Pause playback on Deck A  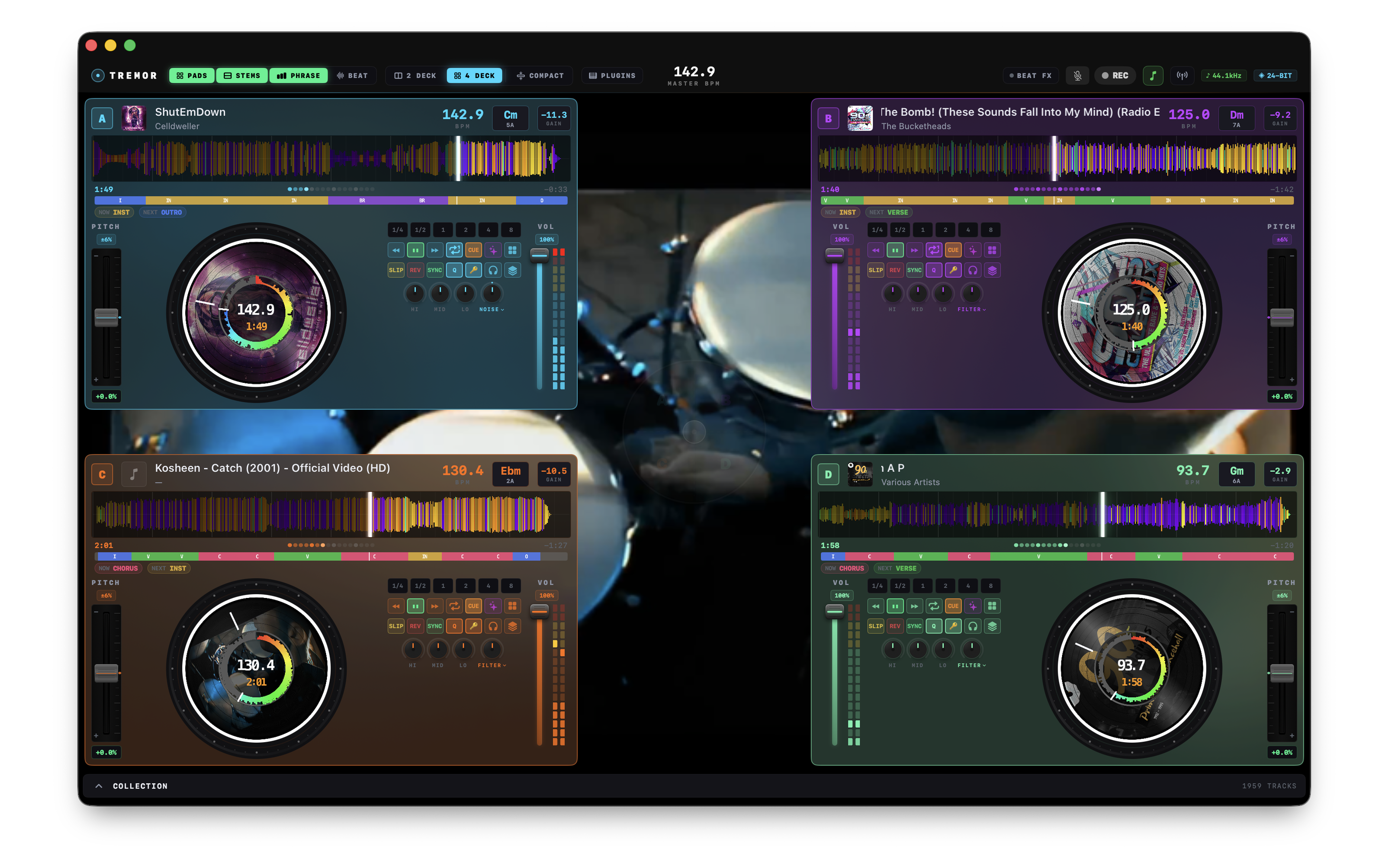tap(415, 250)
